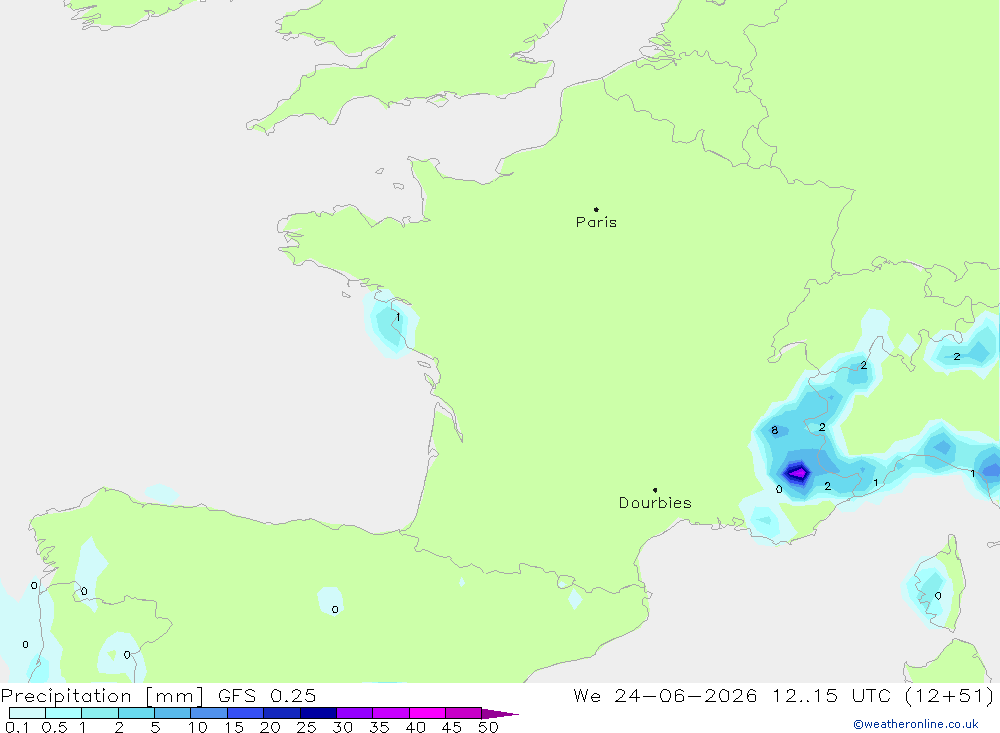
Task: Click the forecast date 24-06-2026 text
Action: pos(686,696)
